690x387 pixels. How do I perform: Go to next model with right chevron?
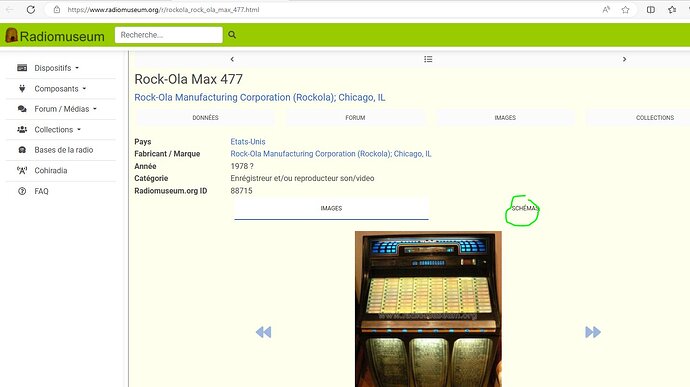tap(624, 59)
